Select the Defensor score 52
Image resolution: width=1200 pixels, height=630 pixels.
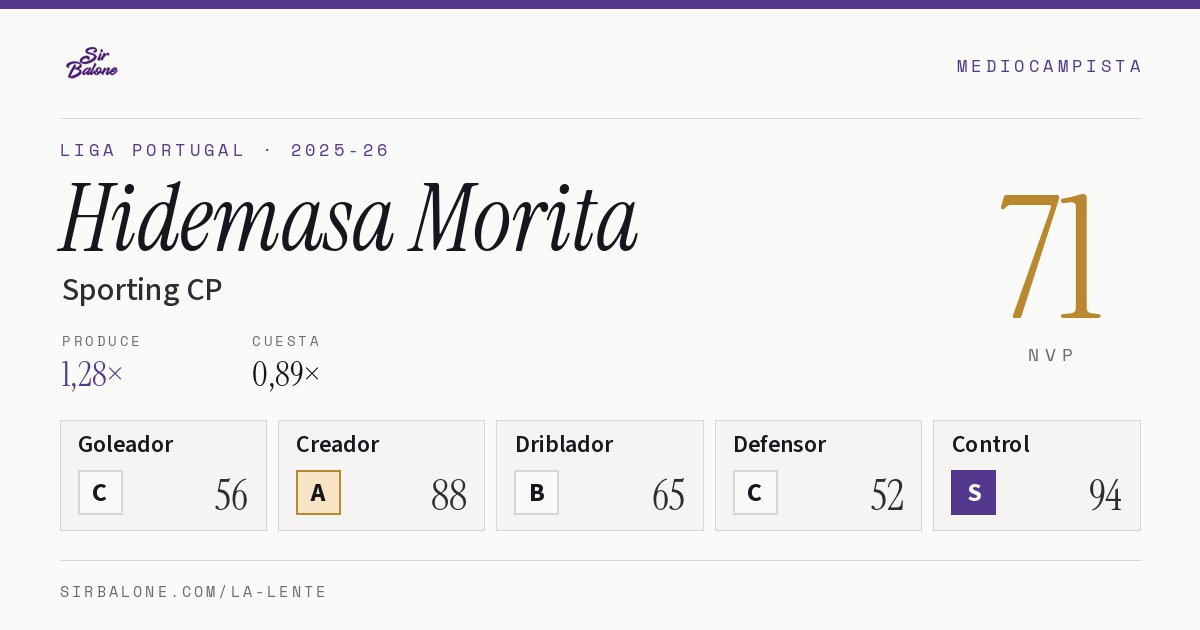coord(887,495)
